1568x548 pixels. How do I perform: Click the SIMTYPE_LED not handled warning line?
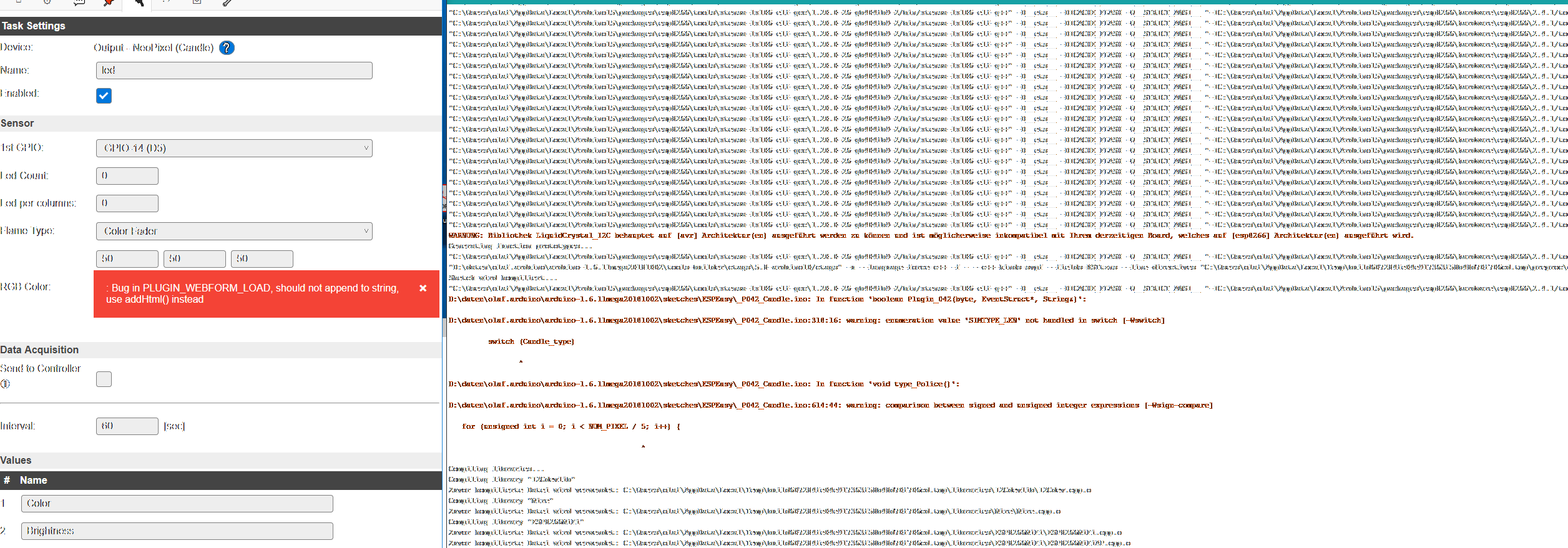[x=806, y=320]
